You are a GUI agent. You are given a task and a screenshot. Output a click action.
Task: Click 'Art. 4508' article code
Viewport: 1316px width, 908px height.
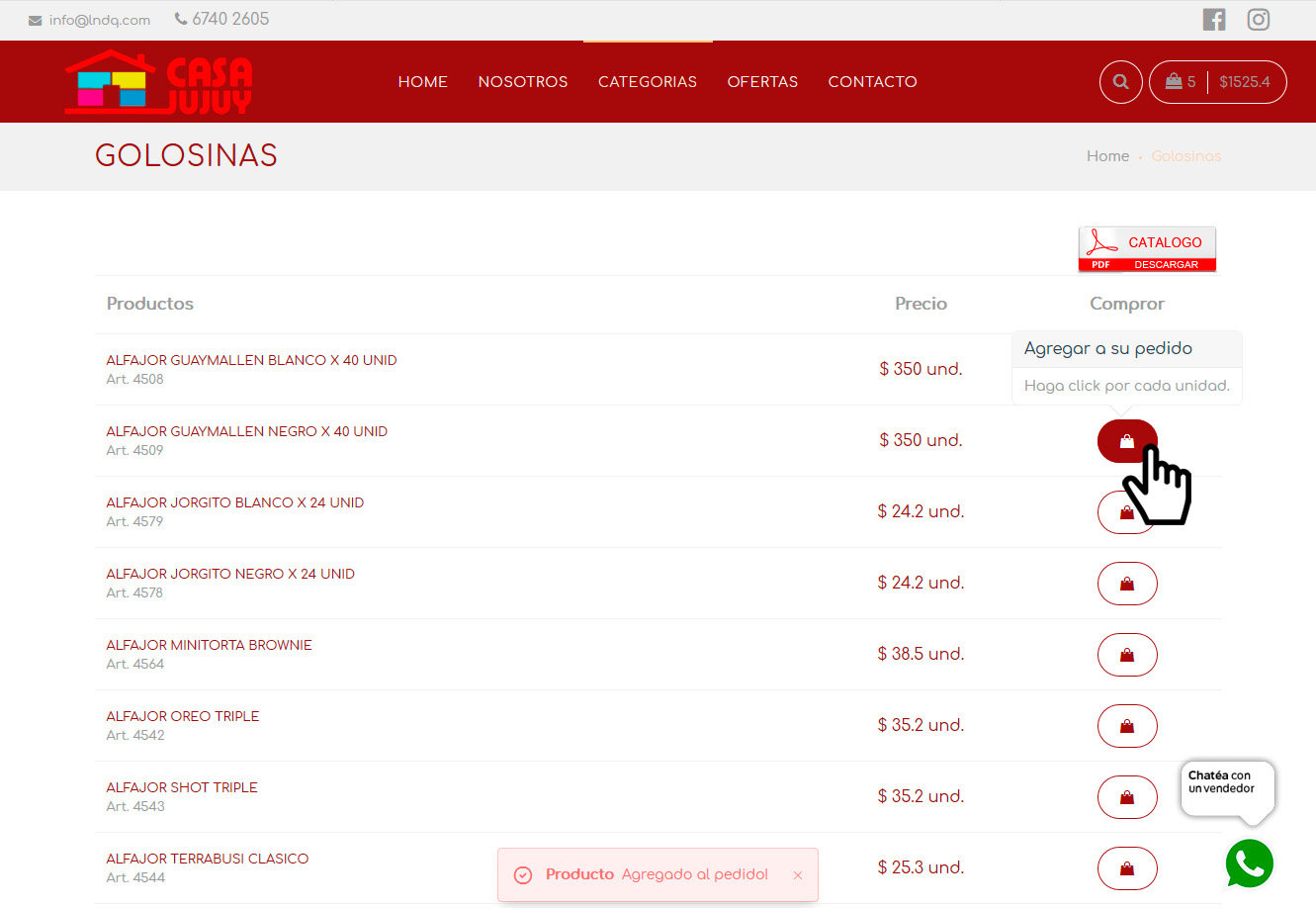point(134,379)
